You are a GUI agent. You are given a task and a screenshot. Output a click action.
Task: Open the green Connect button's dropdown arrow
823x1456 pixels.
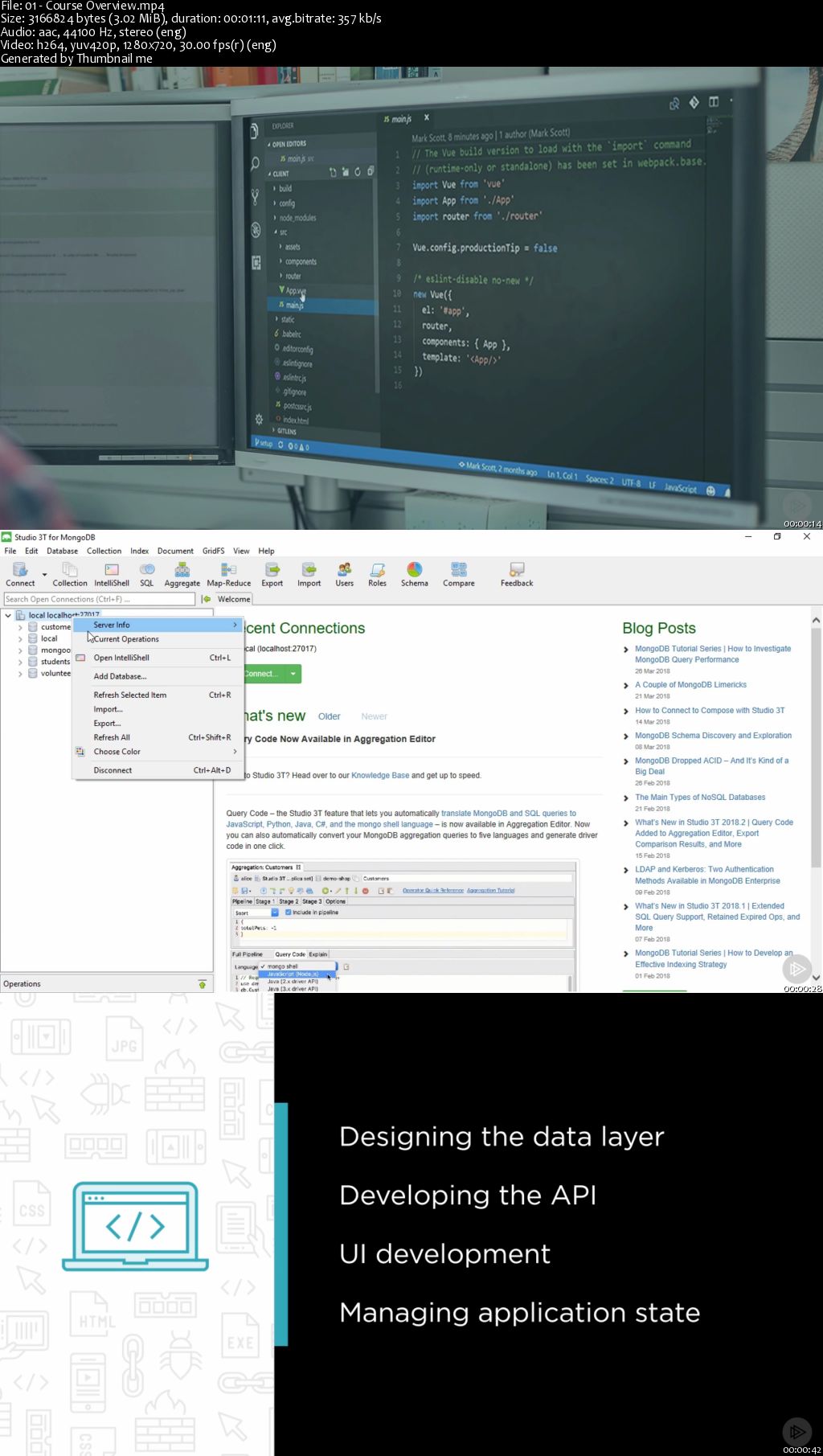[x=293, y=674]
